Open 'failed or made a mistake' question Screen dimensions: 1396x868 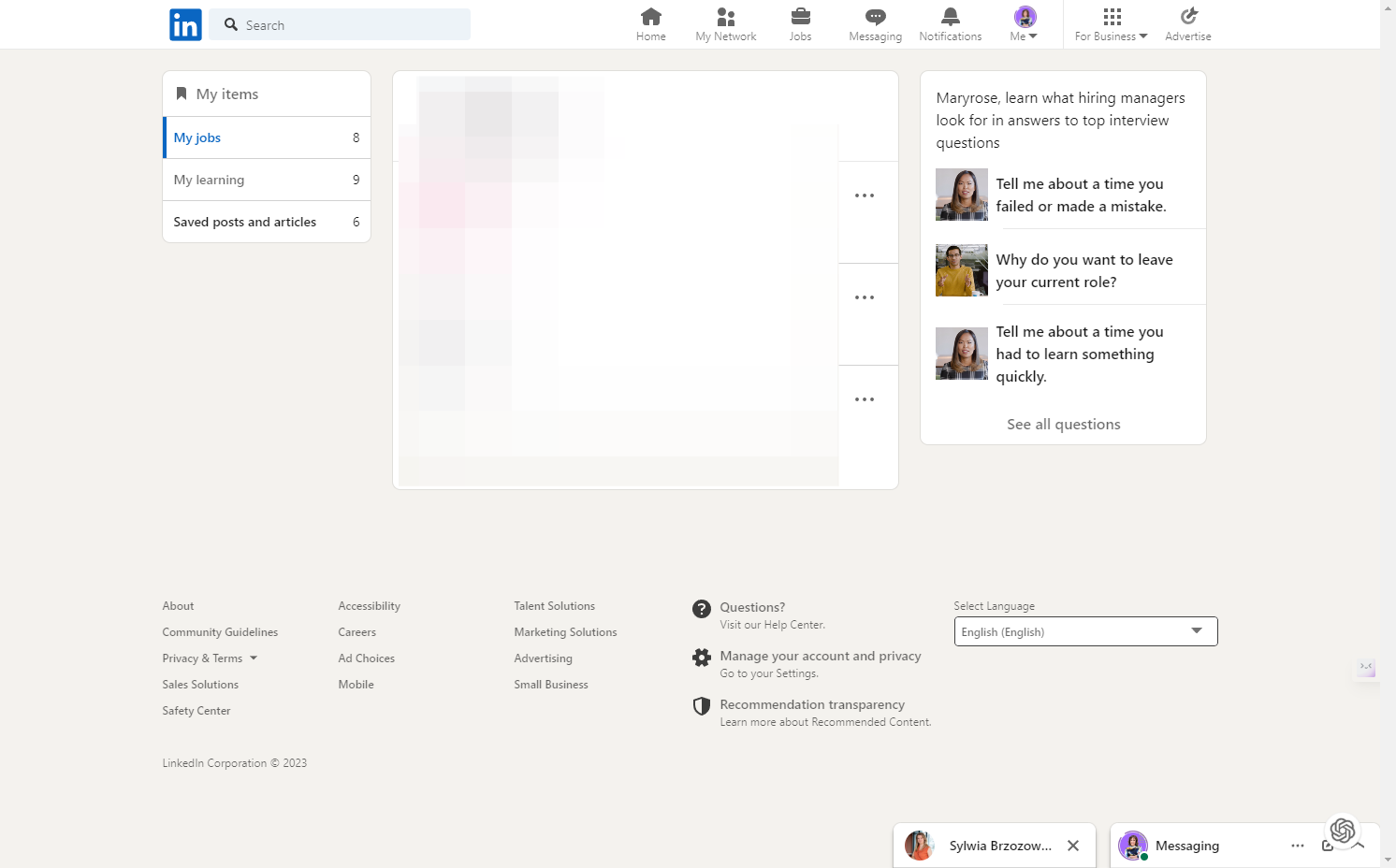1081,195
